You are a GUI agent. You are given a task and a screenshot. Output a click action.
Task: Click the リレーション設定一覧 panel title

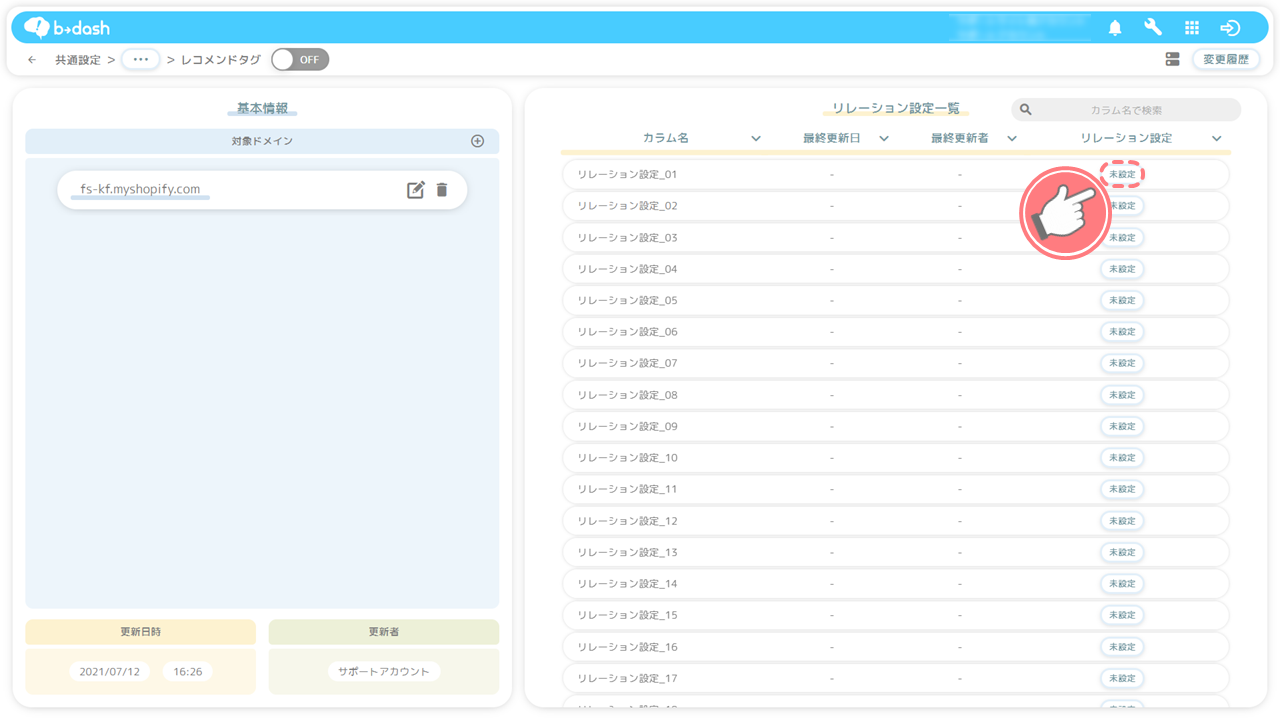896,108
